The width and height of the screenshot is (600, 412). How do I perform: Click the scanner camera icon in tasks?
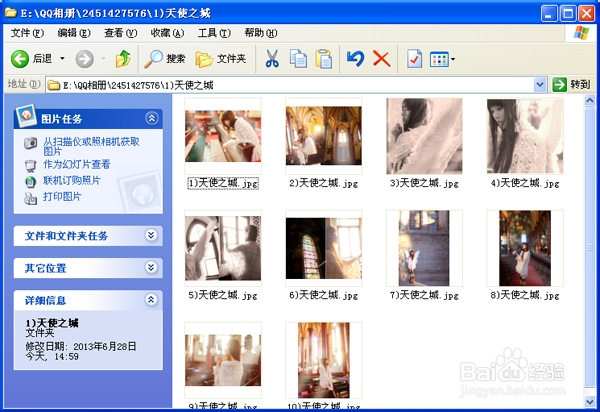point(31,143)
